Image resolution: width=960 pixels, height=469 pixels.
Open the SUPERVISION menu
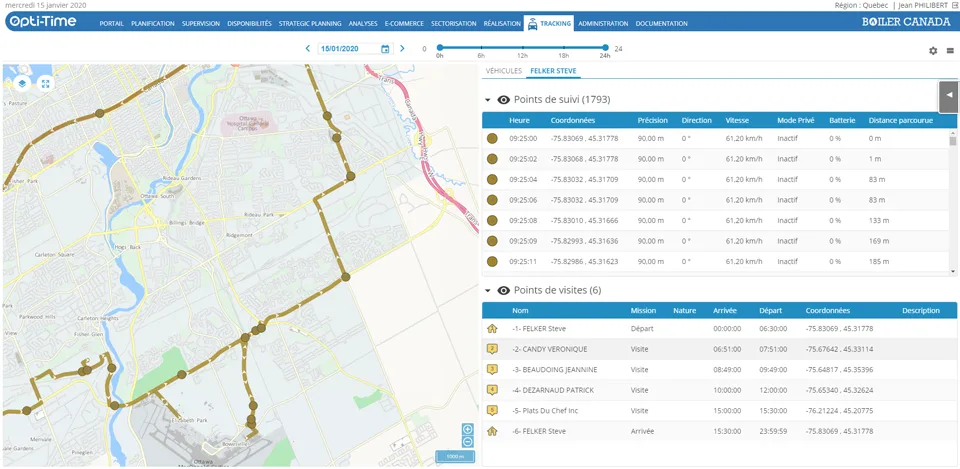click(x=201, y=24)
